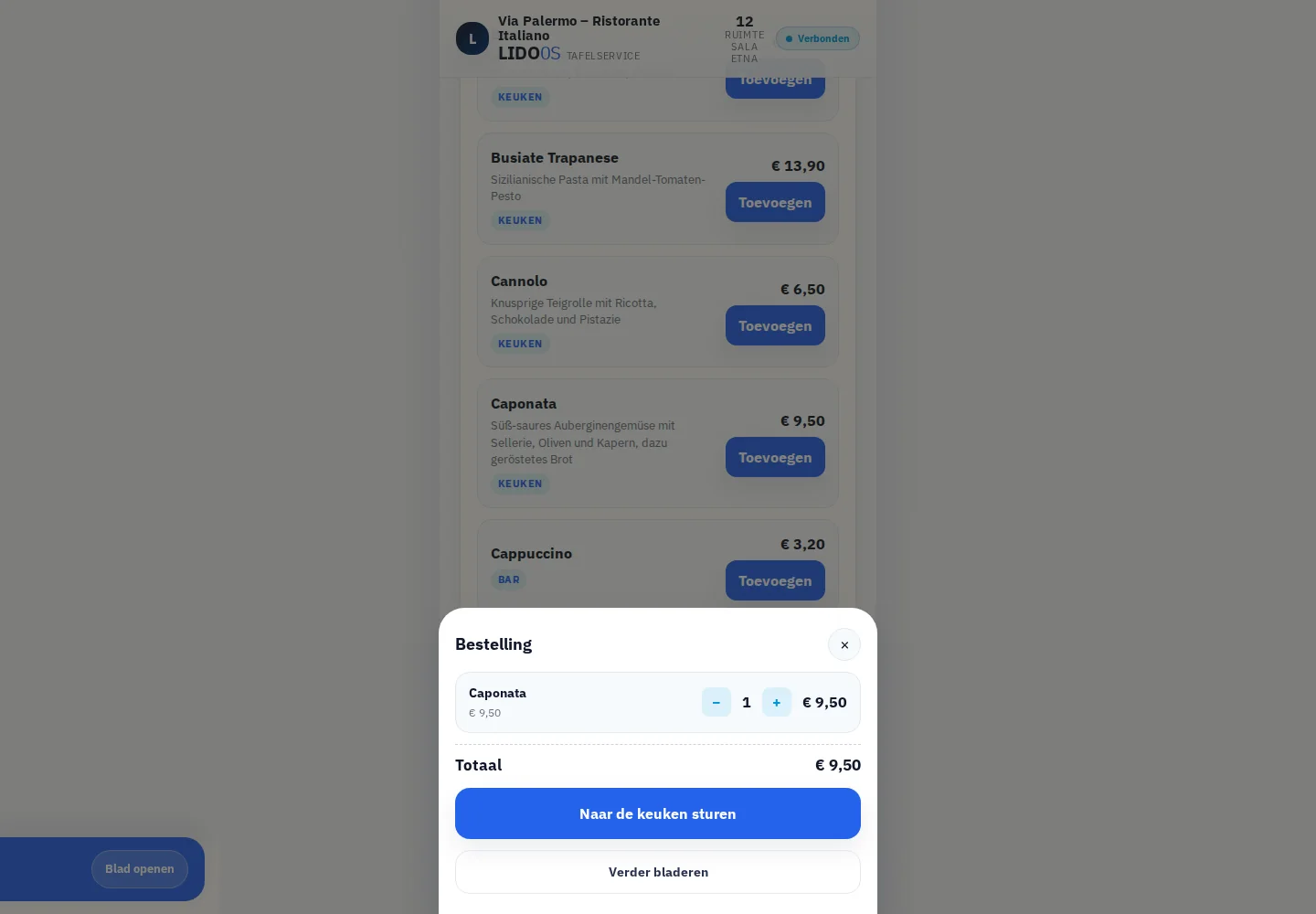
Task: Click Verder bladeren to continue browsing
Action: 658,872
